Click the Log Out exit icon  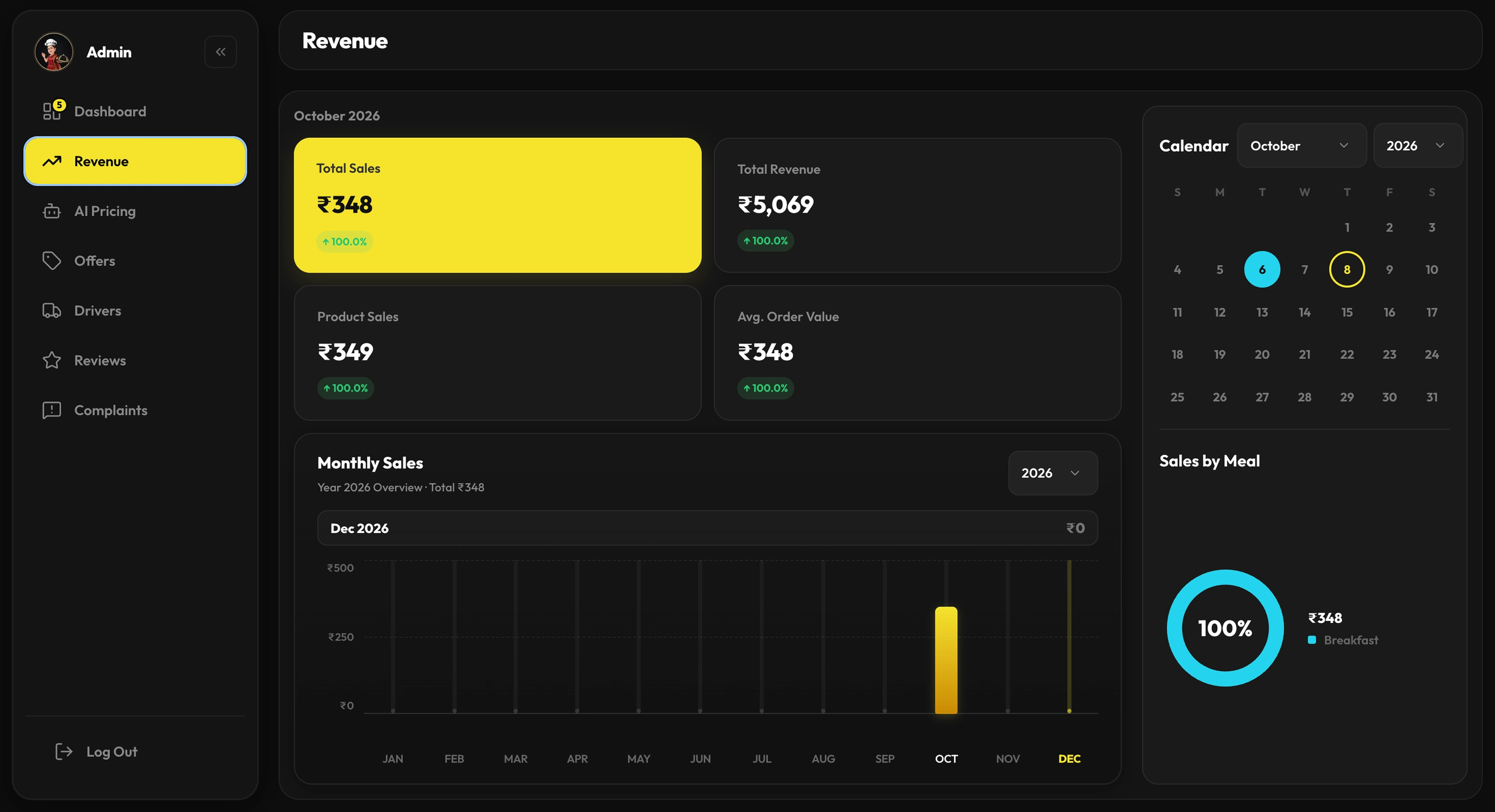pos(64,752)
